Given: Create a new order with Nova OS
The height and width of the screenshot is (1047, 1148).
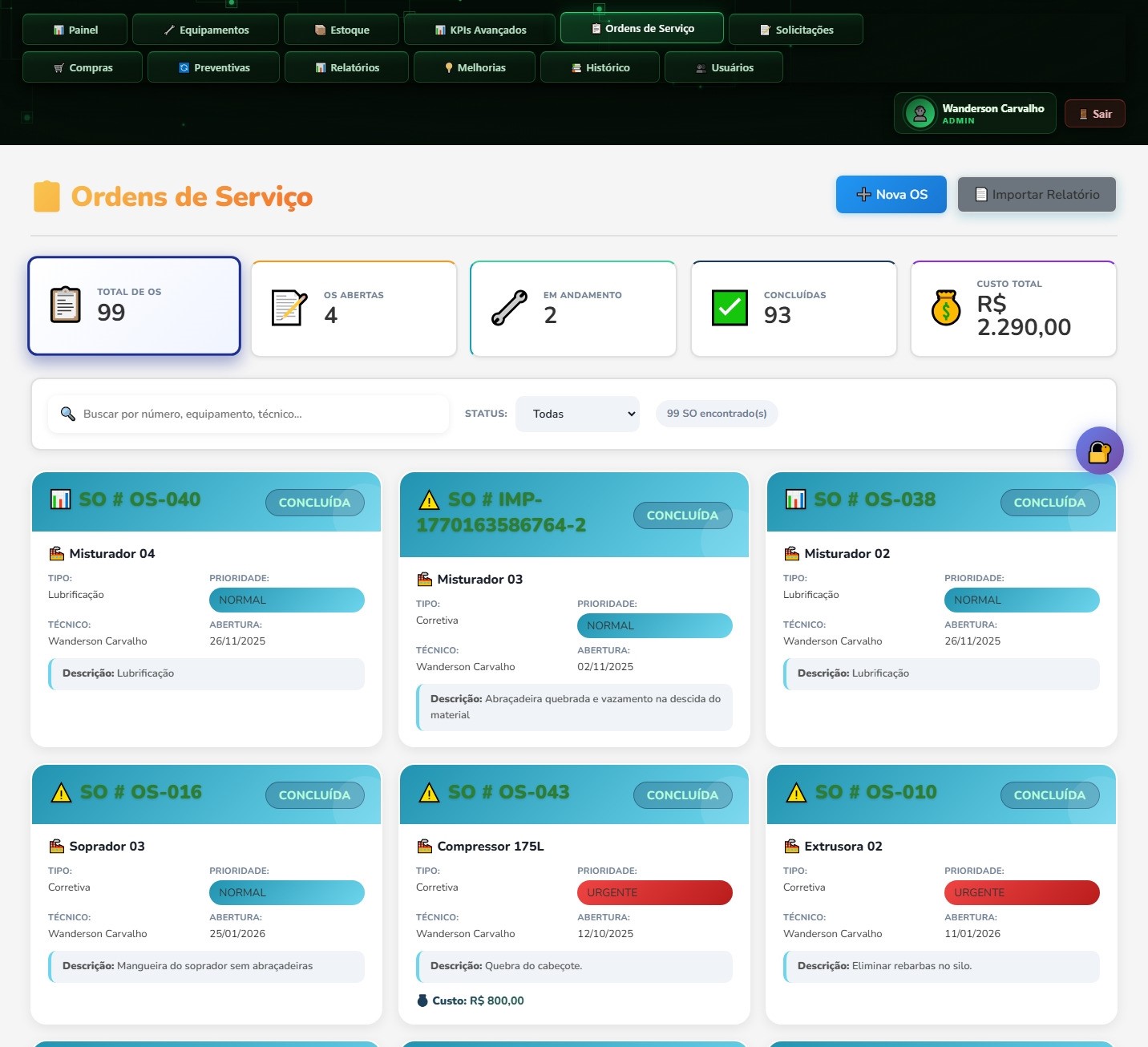Looking at the screenshot, I should tap(891, 194).
